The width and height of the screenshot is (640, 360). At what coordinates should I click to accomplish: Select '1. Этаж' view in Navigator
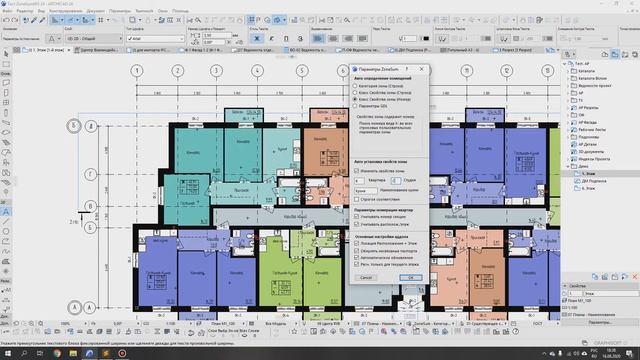point(588,174)
